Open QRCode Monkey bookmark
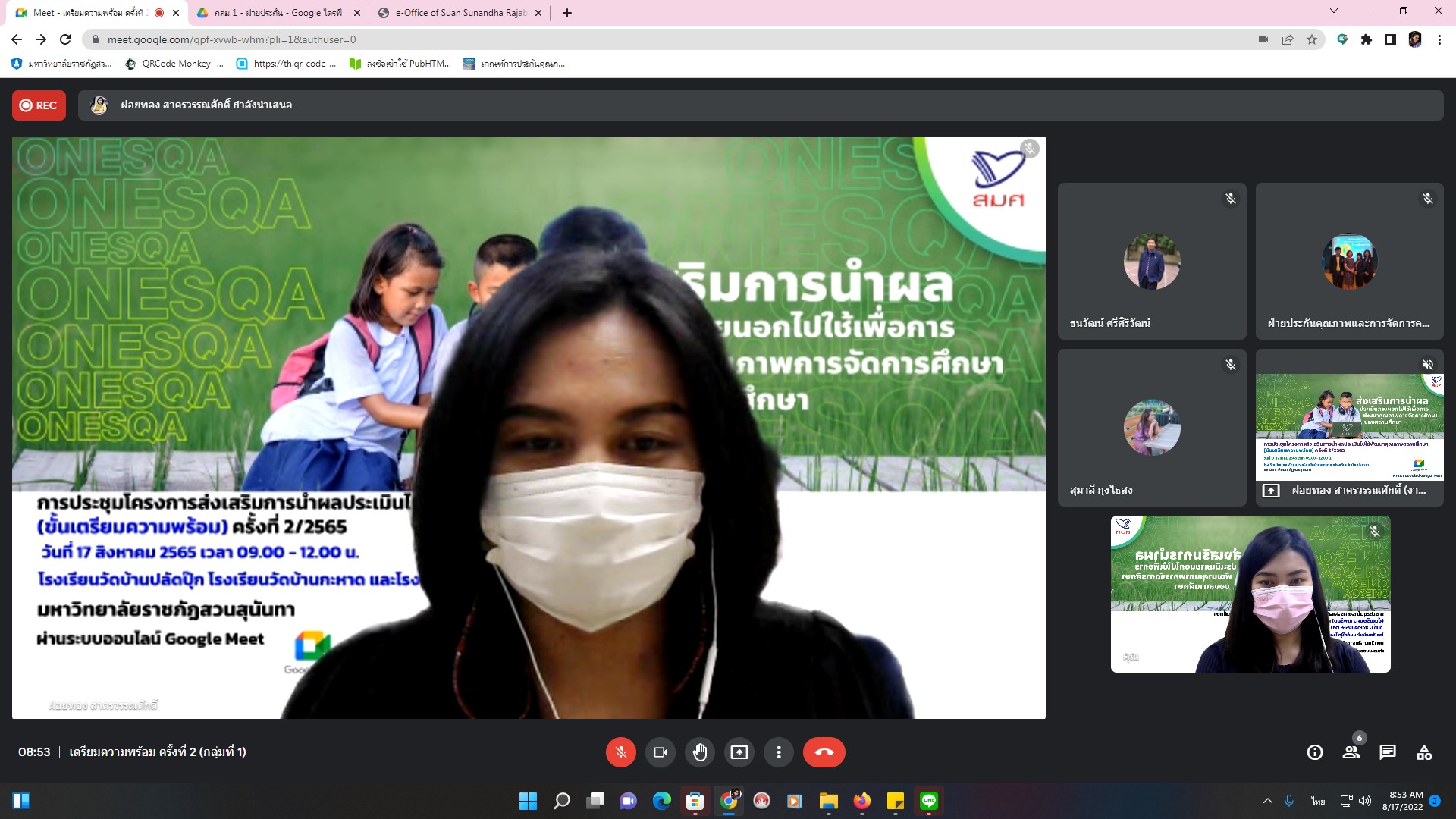This screenshot has width=1456, height=819. (175, 64)
